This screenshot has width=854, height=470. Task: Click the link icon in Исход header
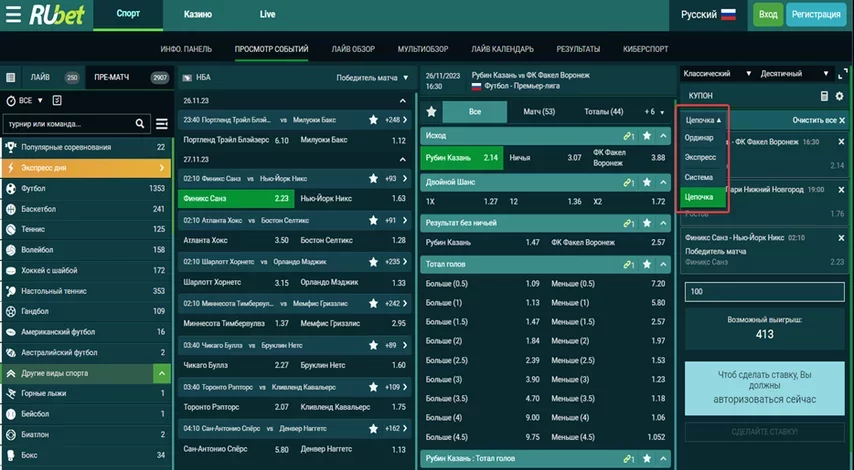click(629, 136)
